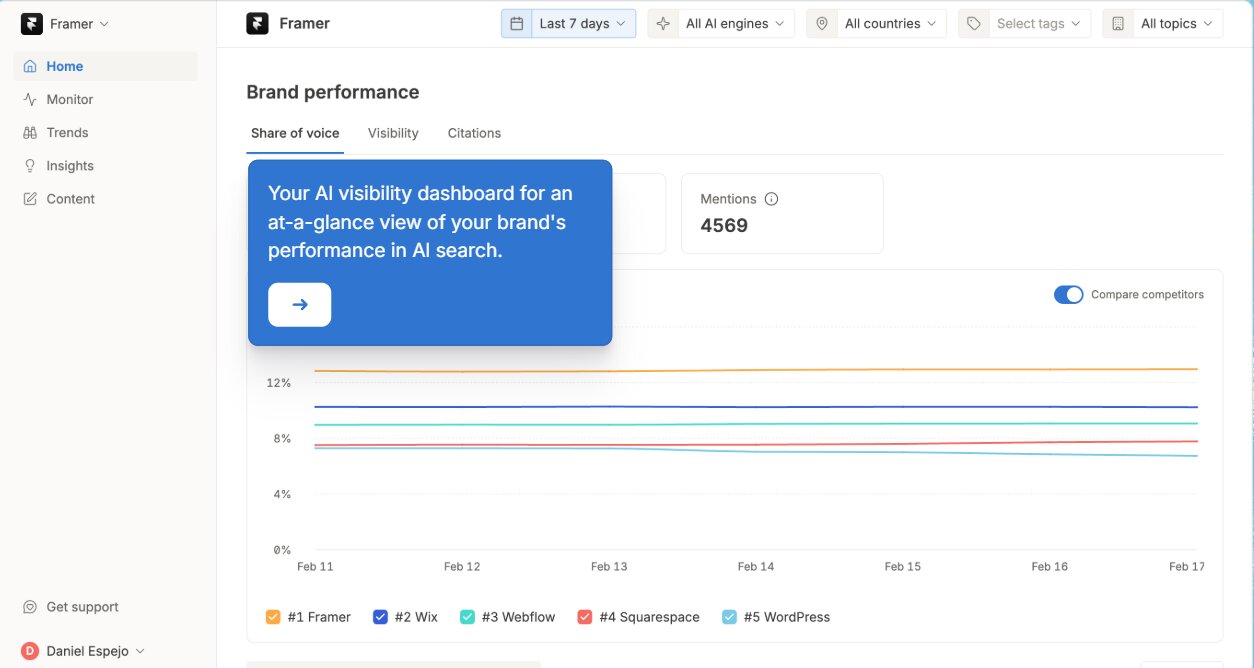Click the 8% axis label
The width and height of the screenshot is (1254, 668).
click(x=282, y=439)
